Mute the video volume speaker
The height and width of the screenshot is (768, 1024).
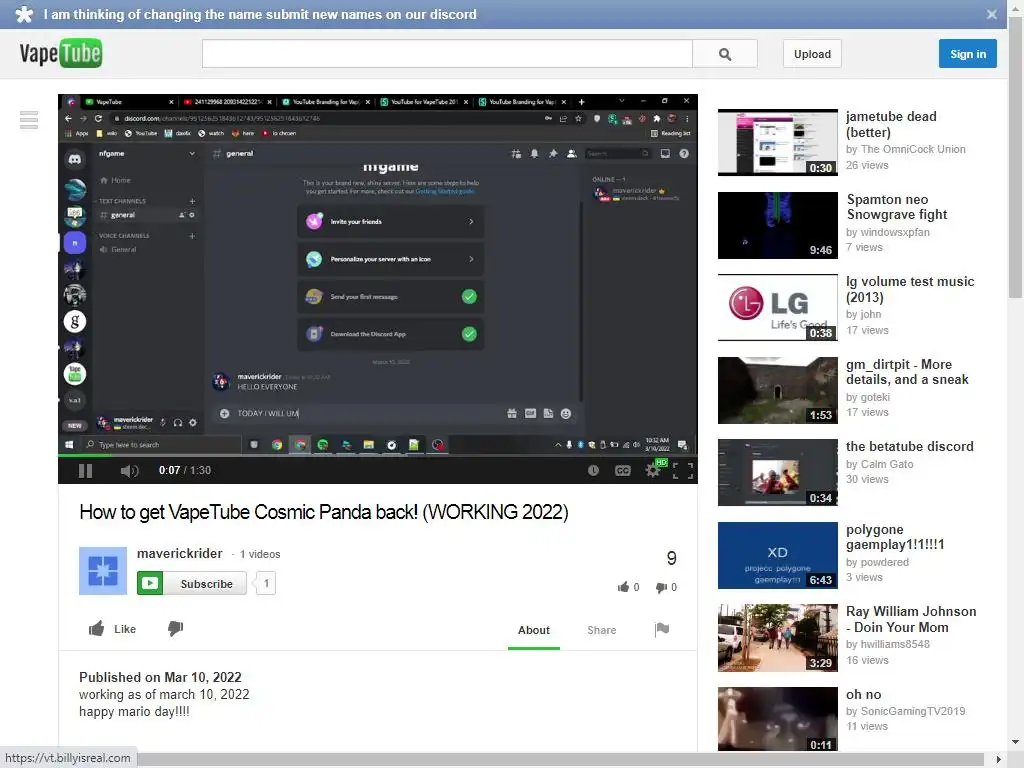click(129, 470)
